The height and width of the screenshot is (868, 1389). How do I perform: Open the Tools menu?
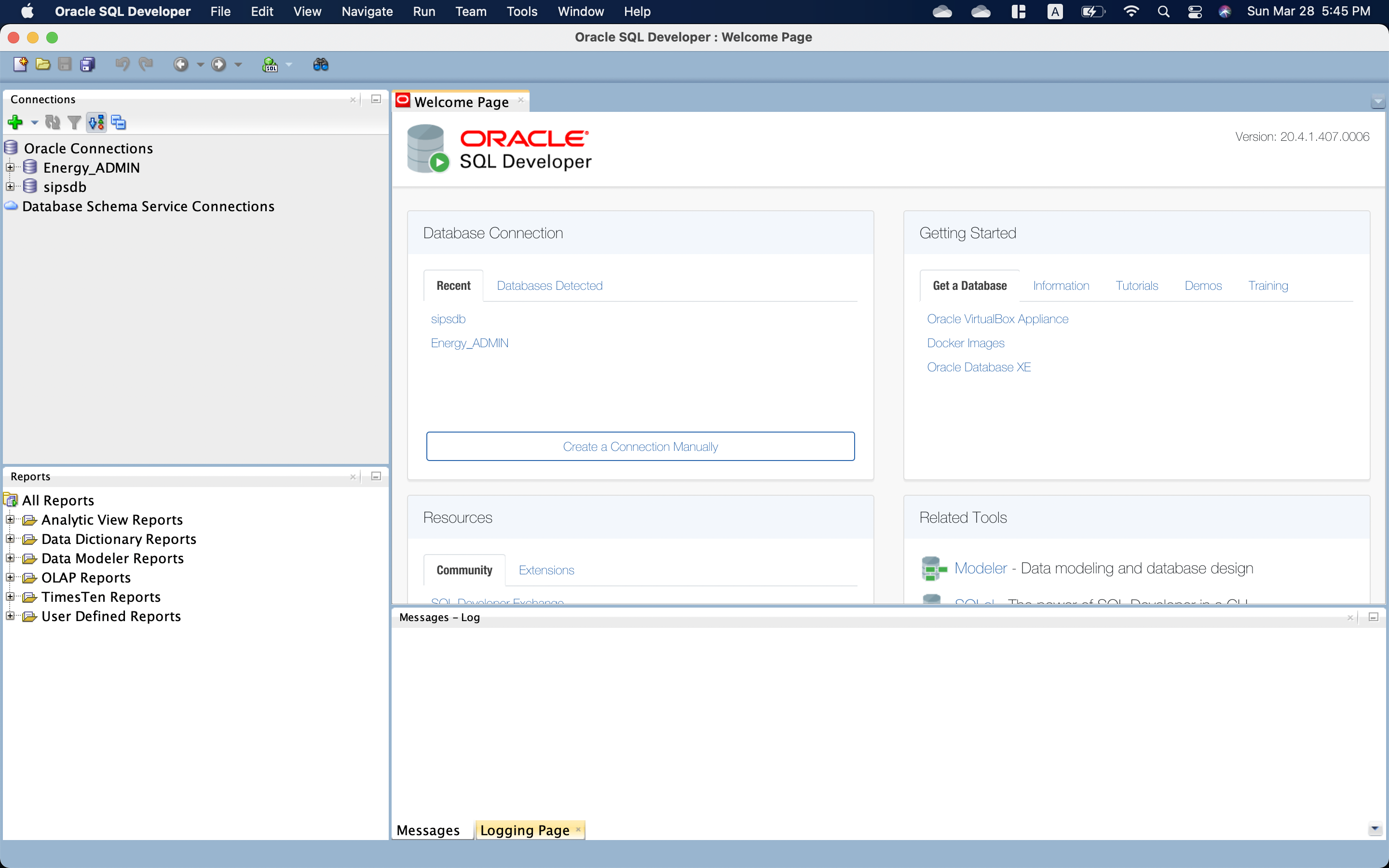522,12
